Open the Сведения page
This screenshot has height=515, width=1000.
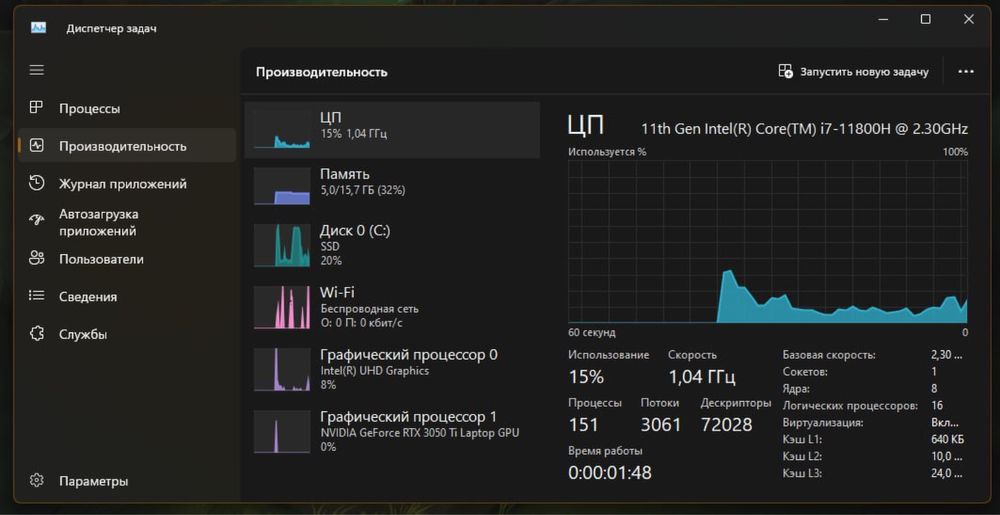(x=127, y=296)
